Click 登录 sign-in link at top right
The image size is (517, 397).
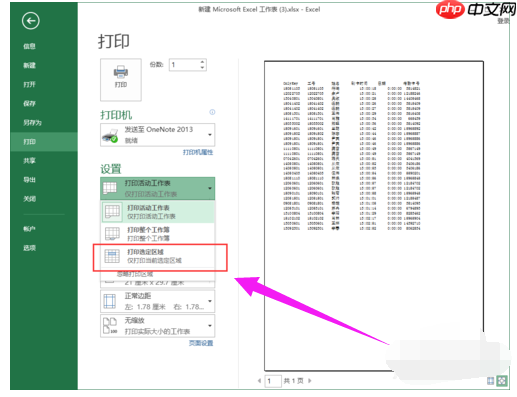click(503, 21)
